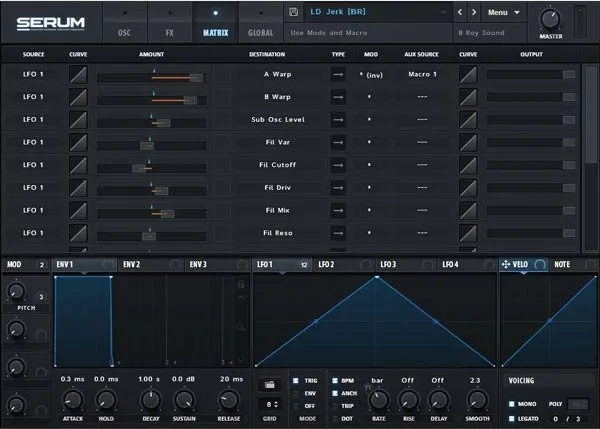The image size is (600, 429).
Task: Click the Attack knob of ENV 1
Action: coord(73,400)
